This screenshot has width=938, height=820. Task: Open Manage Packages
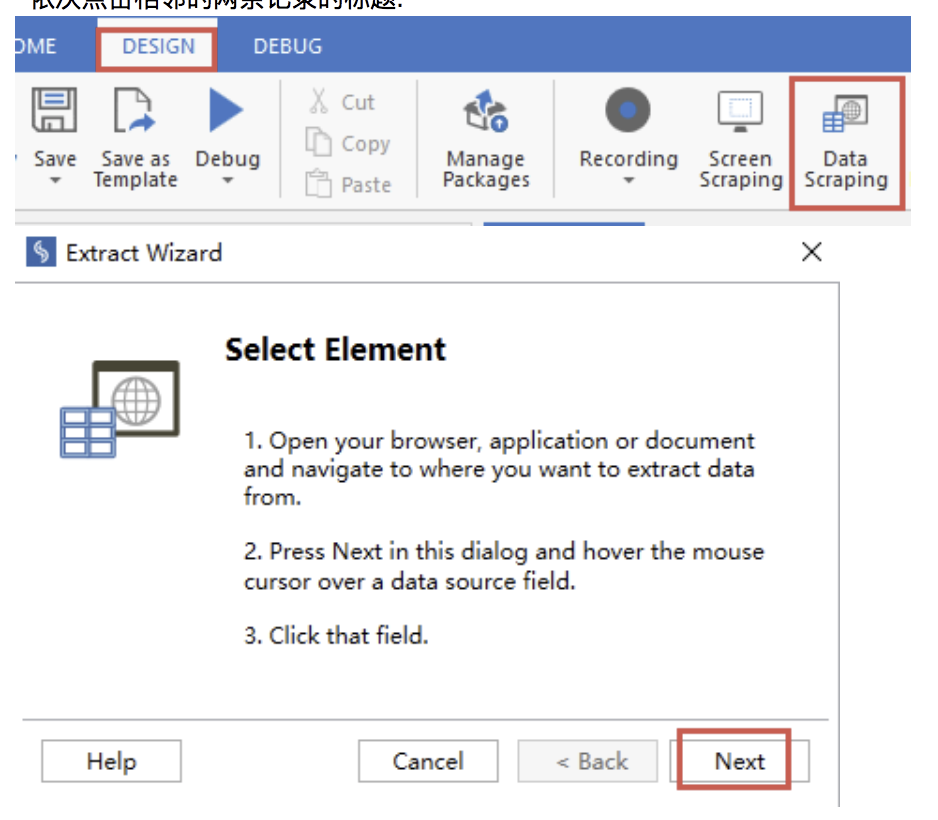point(486,140)
